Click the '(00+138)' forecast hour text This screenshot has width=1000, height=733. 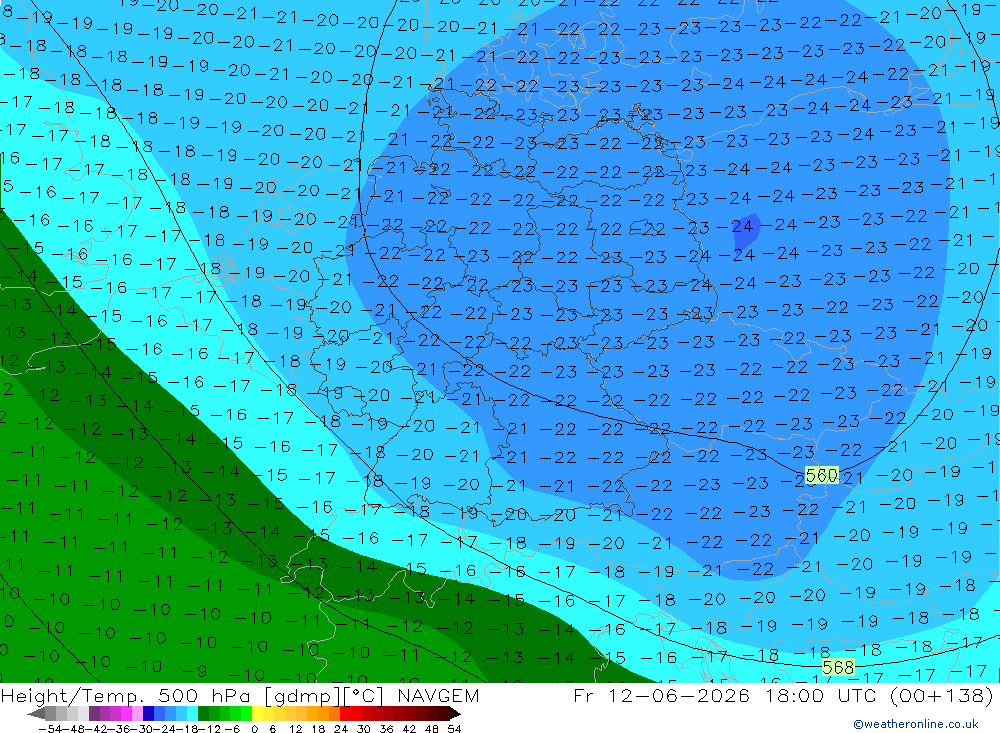[941, 695]
